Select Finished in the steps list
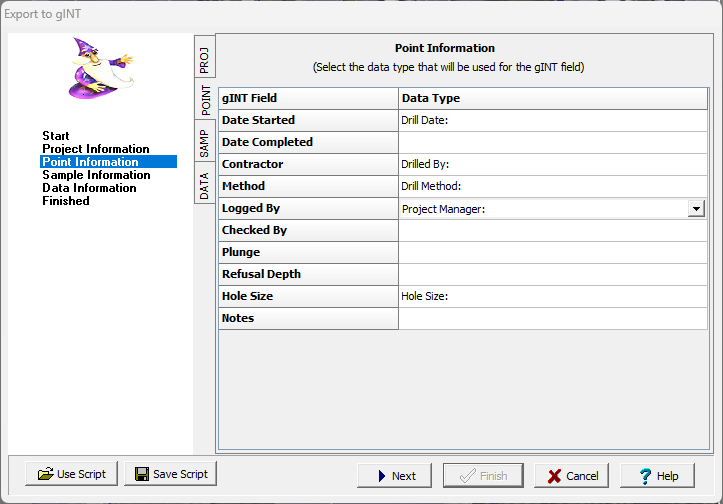The image size is (723, 504). pos(65,201)
